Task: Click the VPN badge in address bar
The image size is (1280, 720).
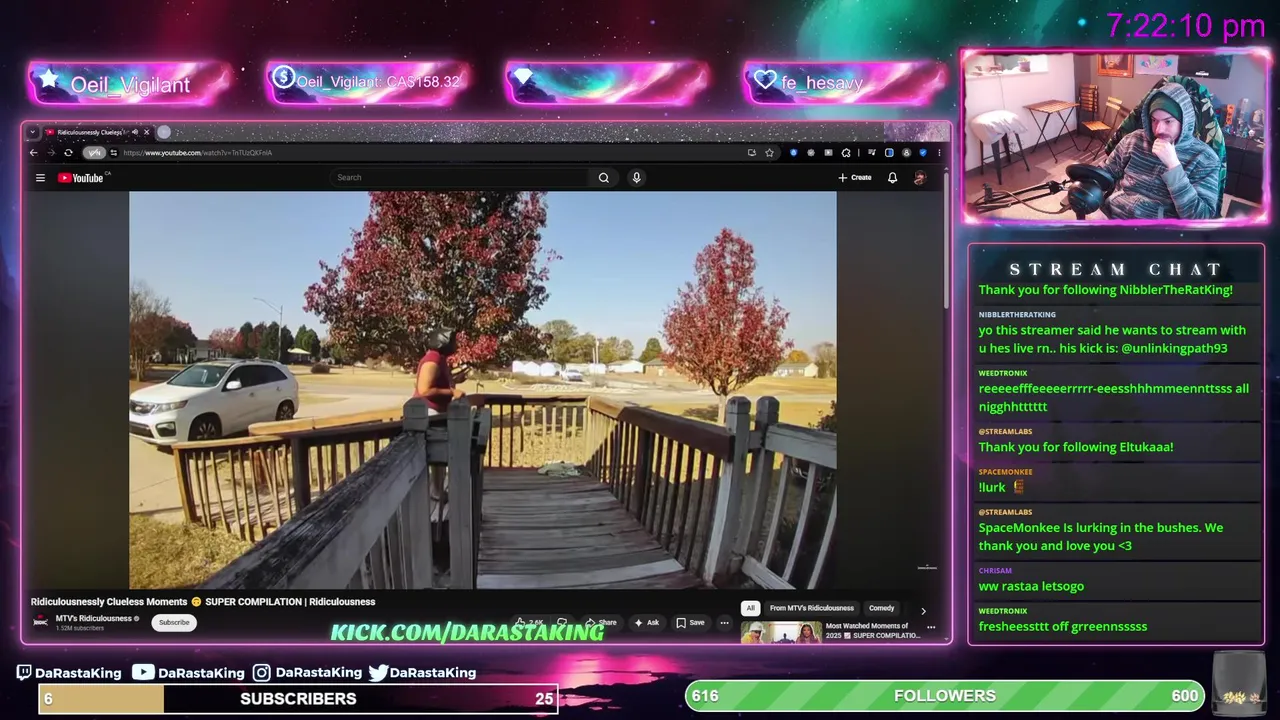Action: pos(94,153)
